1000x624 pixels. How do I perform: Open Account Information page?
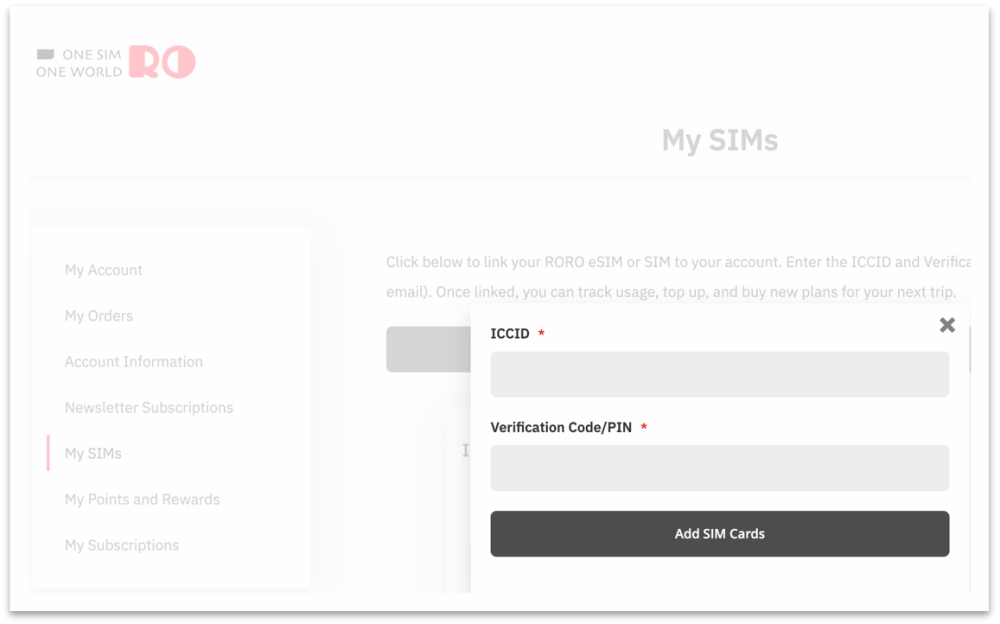(x=134, y=362)
